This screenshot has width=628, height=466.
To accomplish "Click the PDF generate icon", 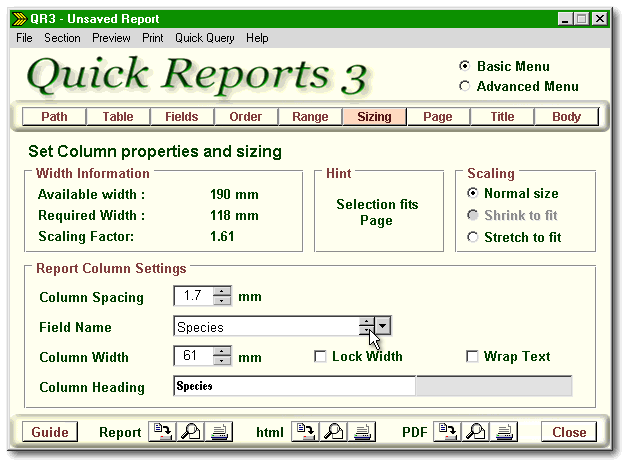I will (447, 432).
